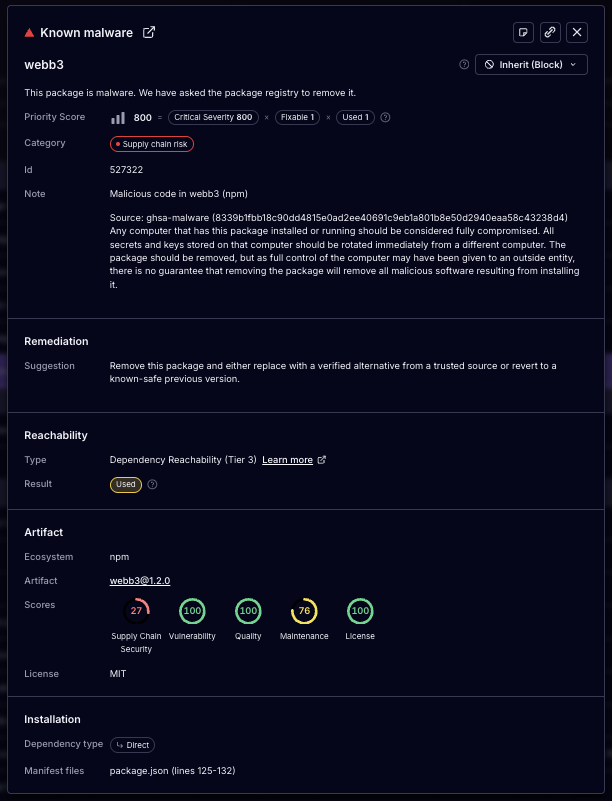Click the Direct dependency type badge
The width and height of the screenshot is (612, 801).
coord(132,745)
